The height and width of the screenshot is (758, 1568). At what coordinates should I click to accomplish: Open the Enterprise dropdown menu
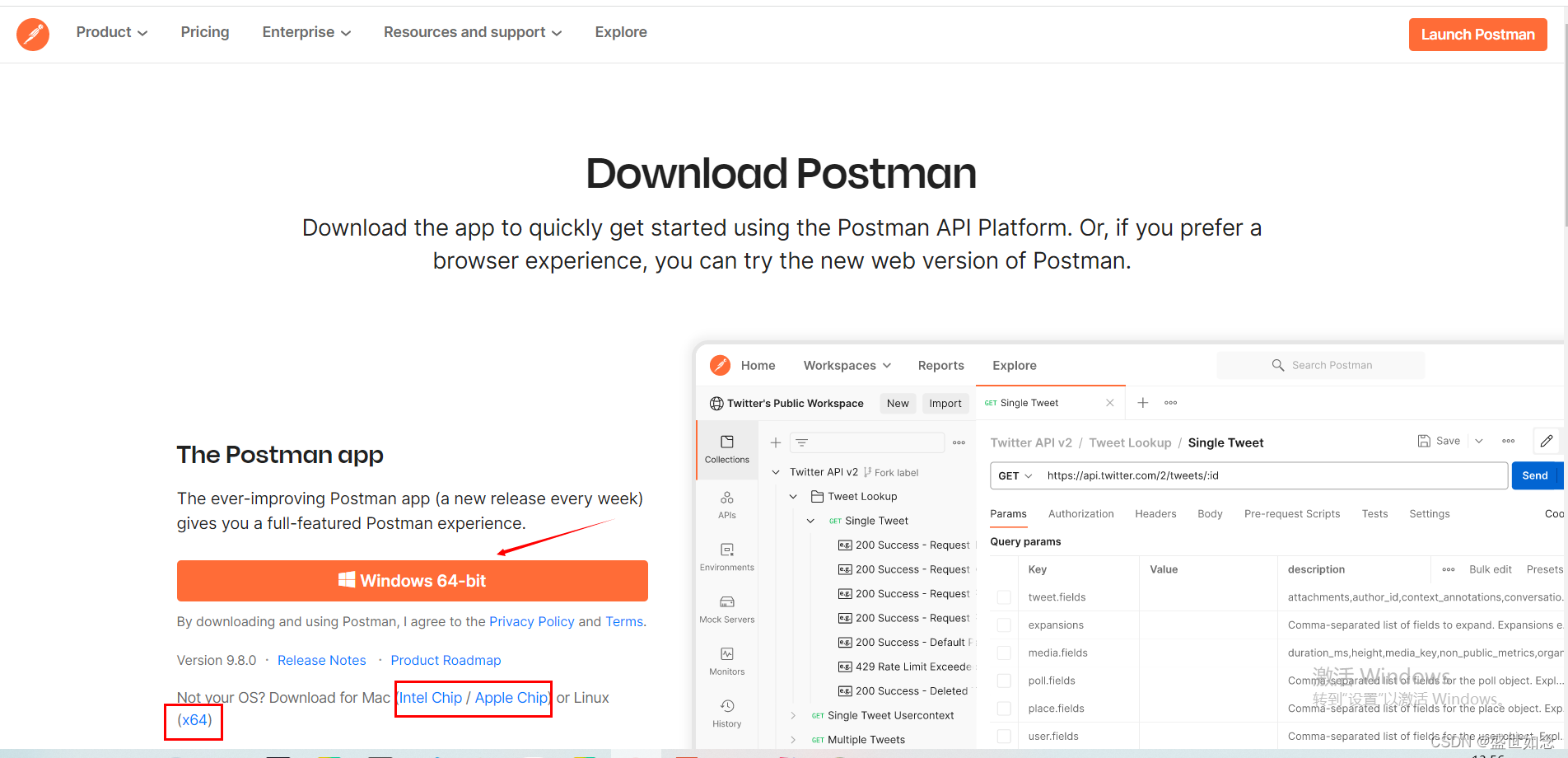click(x=306, y=32)
